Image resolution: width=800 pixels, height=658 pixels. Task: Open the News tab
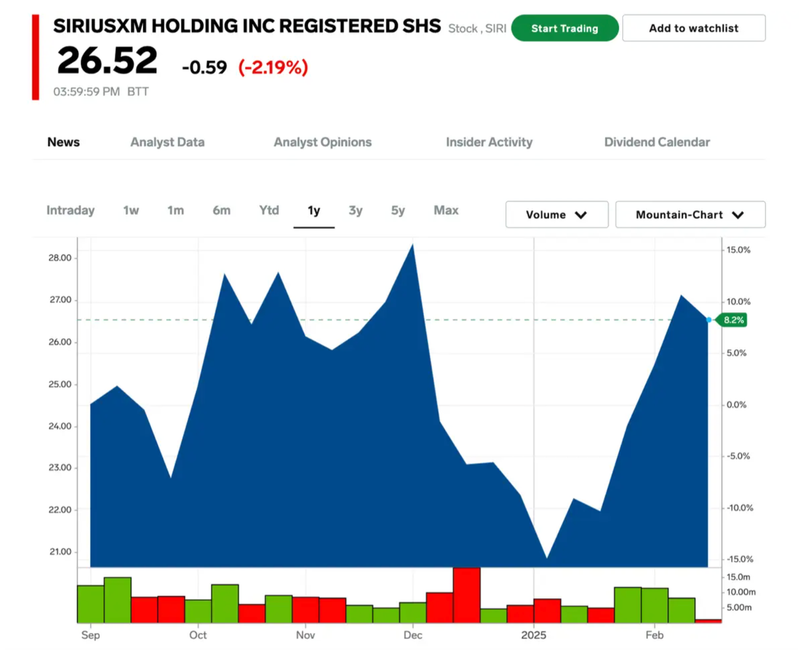point(64,142)
